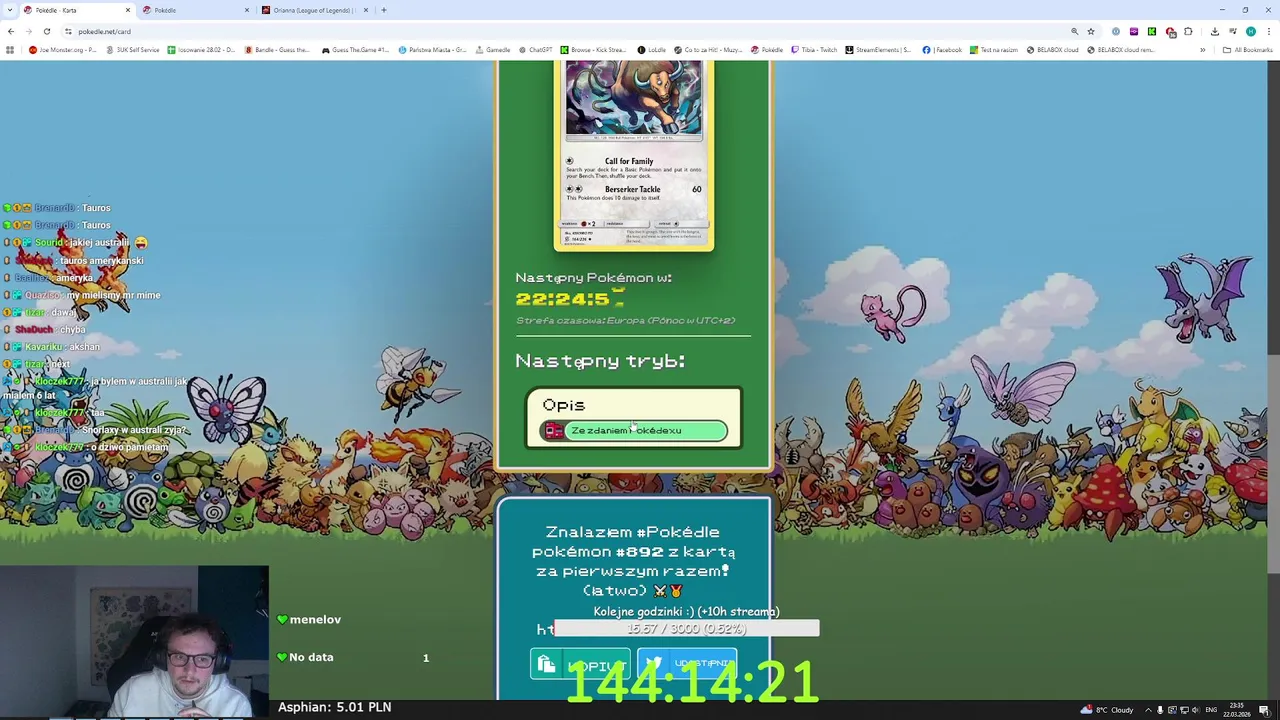The height and width of the screenshot is (720, 1280).
Task: Click the blue Twitter share button
Action: tap(687, 664)
